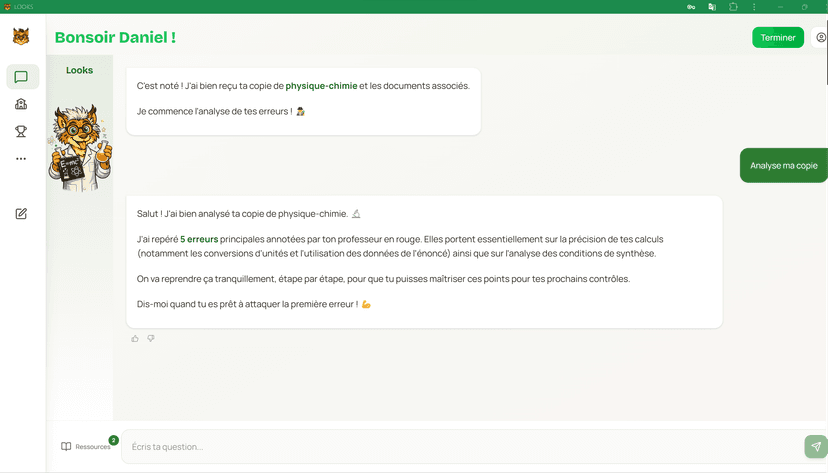Viewport: 828px width, 473px height.
Task: Open the Ressources panel
Action: click(x=86, y=447)
